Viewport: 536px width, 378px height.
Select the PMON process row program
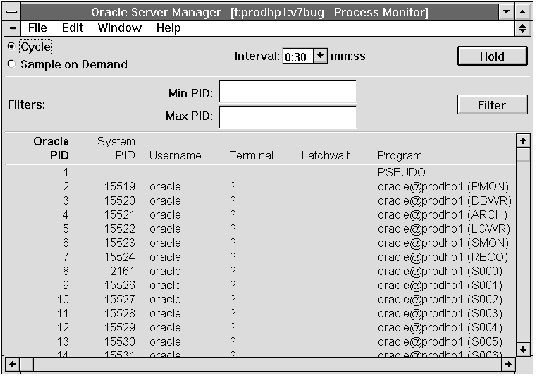[x=443, y=187]
